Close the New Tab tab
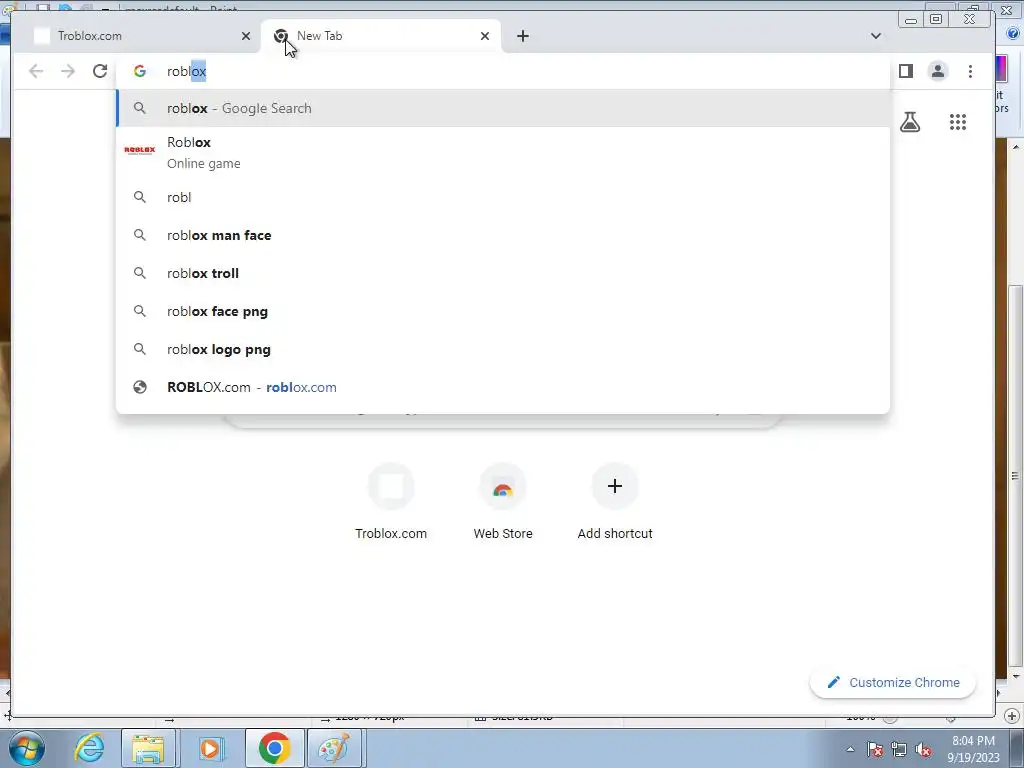 click(x=485, y=36)
